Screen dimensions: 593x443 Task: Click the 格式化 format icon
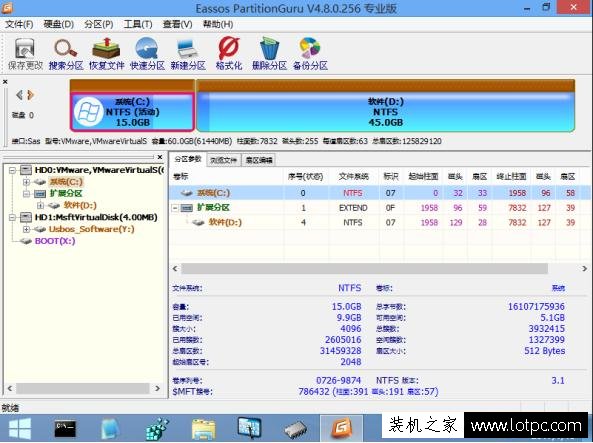[229, 54]
